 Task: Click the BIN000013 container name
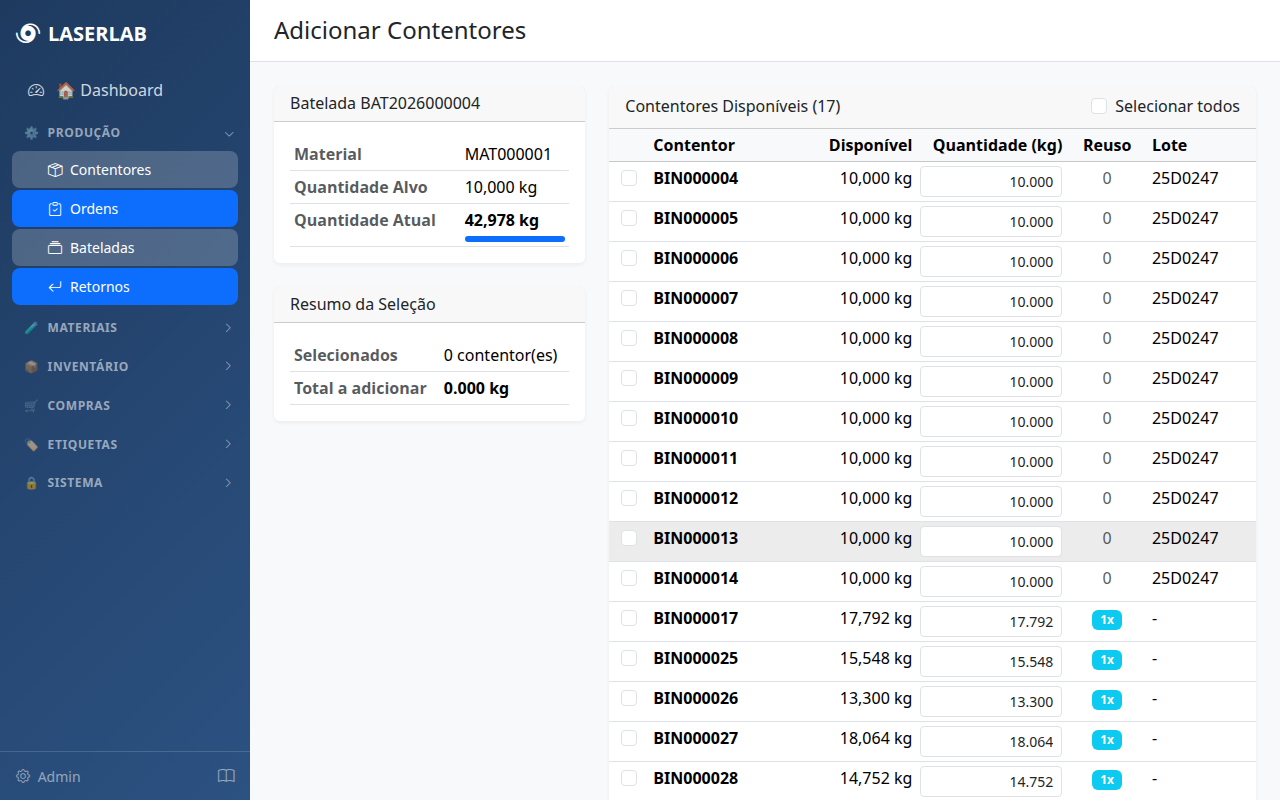click(695, 538)
